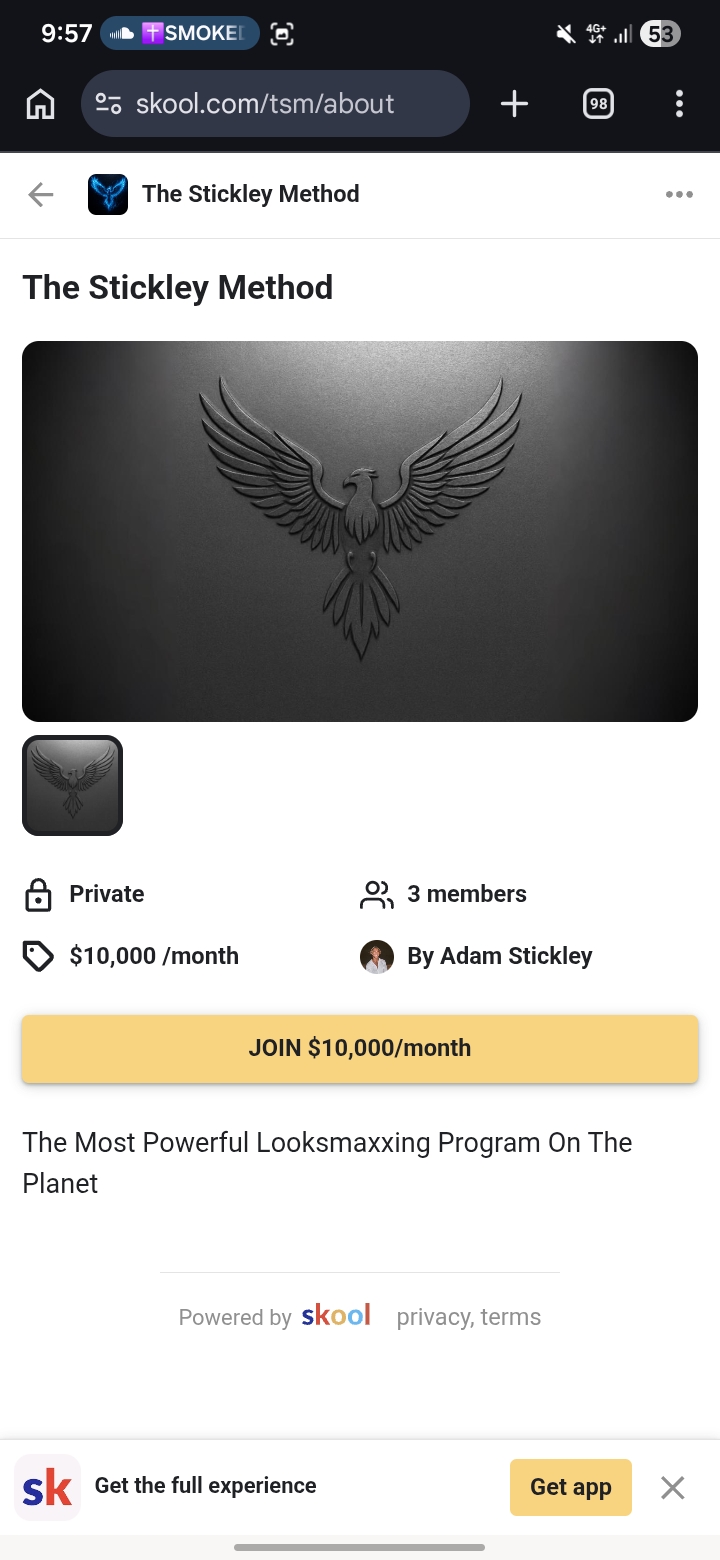Select the eagle thumbnail image
This screenshot has width=720, height=1560.
click(72, 785)
